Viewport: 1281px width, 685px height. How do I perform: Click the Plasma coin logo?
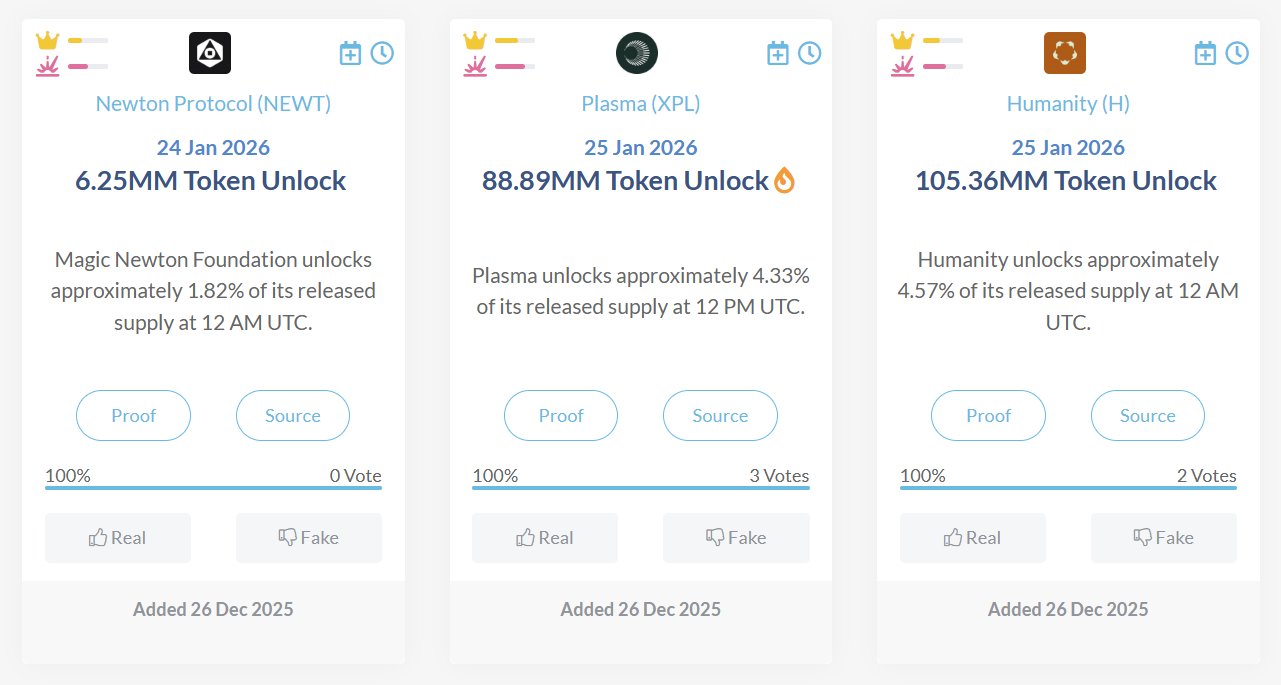637,53
